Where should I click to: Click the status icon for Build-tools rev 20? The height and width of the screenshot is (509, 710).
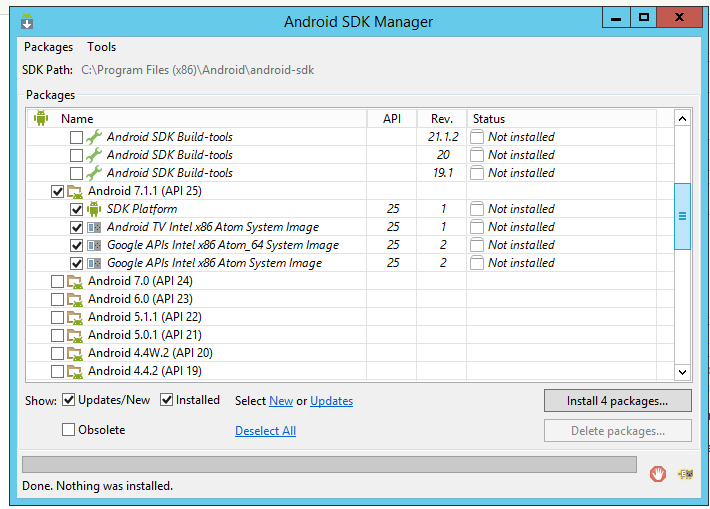(477, 155)
